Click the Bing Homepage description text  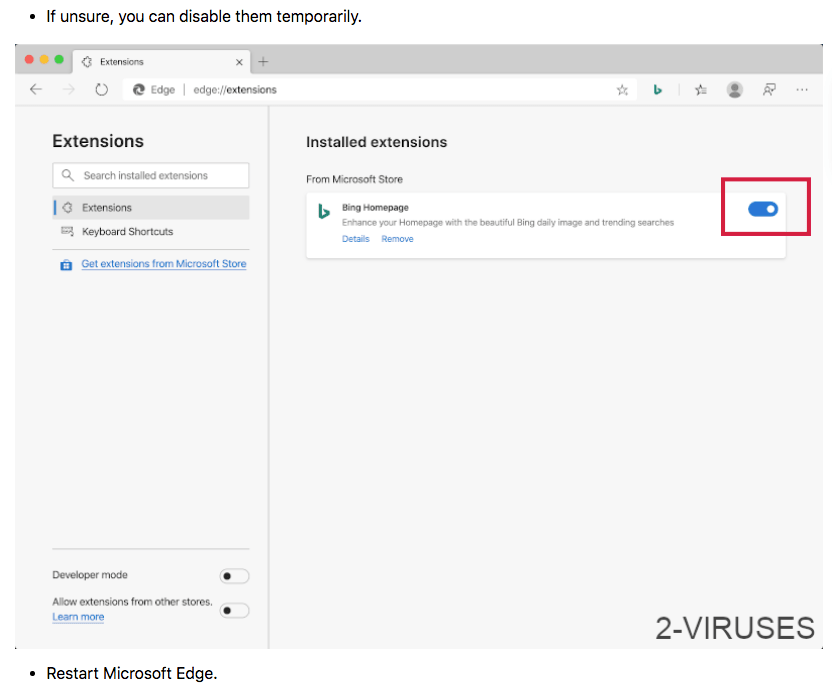(508, 222)
